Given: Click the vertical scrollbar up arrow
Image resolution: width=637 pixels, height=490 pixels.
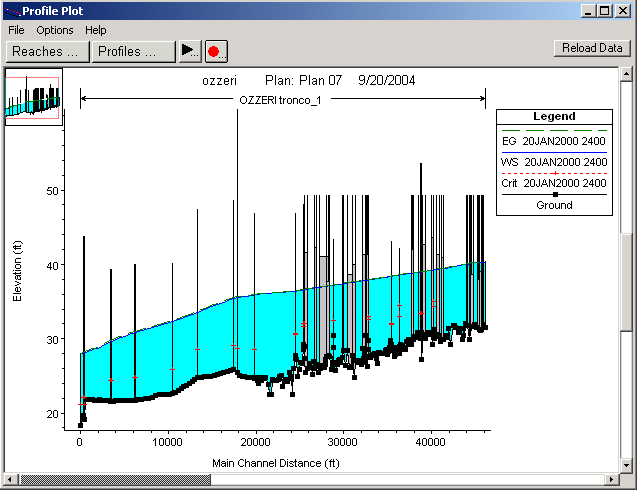Looking at the screenshot, I should pos(626,74).
